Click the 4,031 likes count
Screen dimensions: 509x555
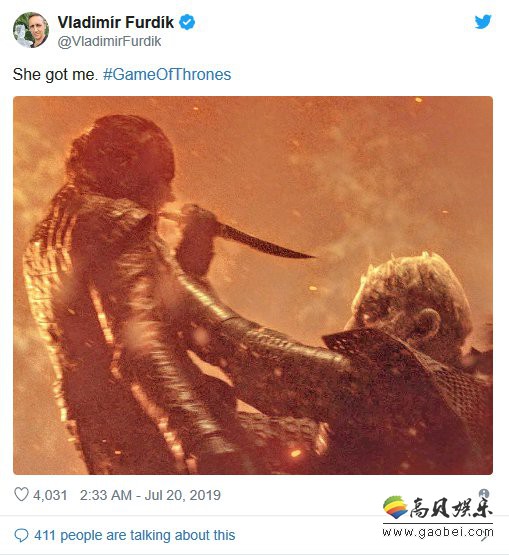pos(50,495)
